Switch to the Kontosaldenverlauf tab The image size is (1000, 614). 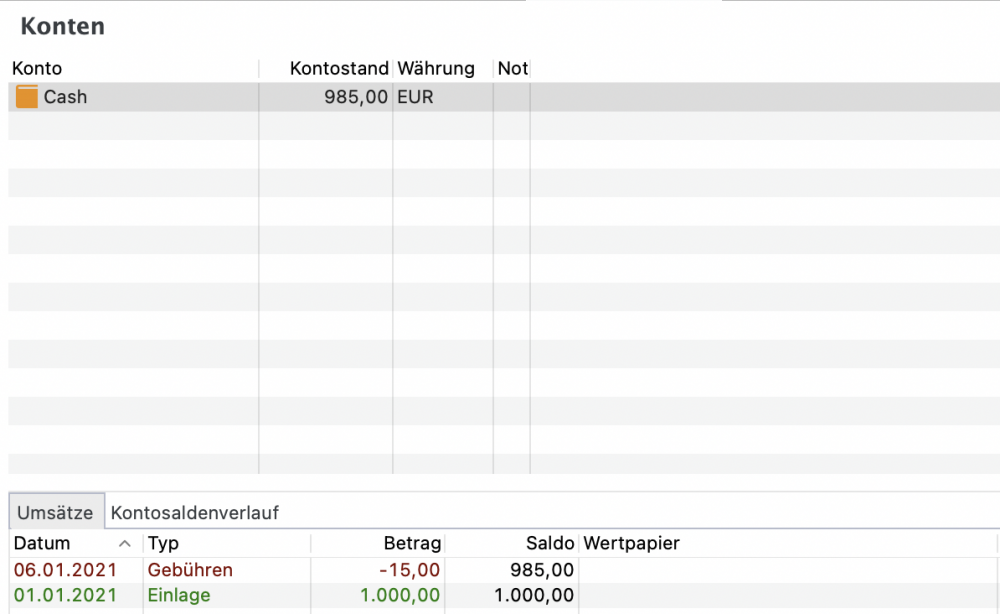[195, 513]
